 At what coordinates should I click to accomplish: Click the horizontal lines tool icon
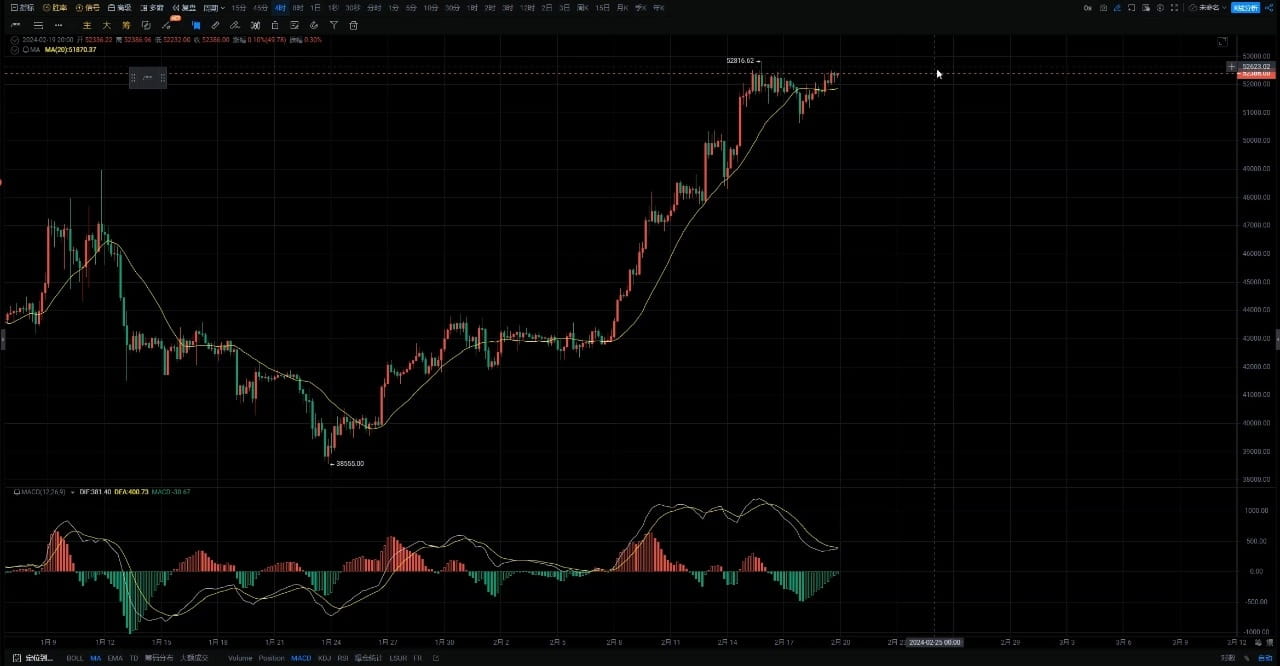point(38,25)
